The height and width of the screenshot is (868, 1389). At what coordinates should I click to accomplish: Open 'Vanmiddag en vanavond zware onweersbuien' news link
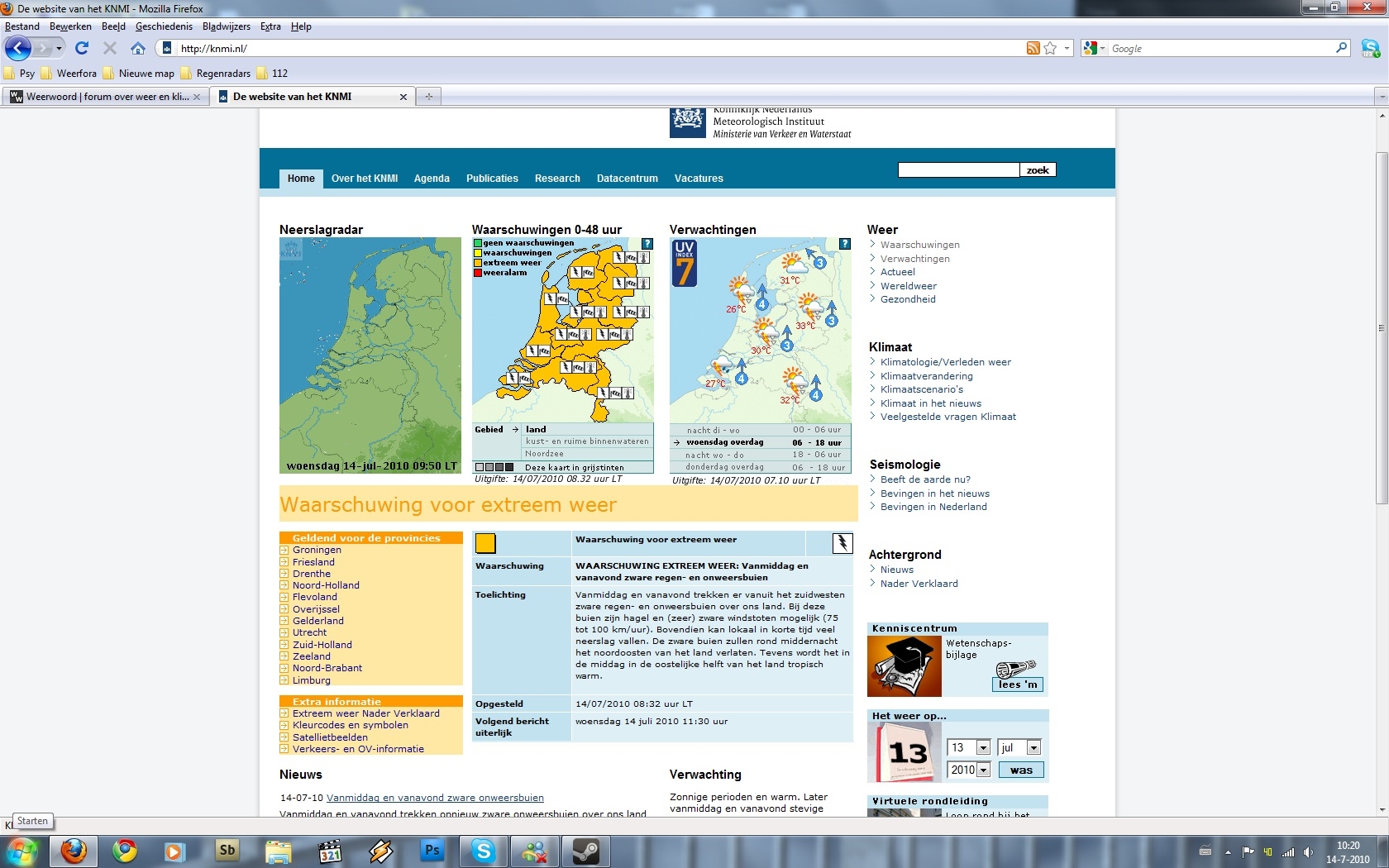(x=435, y=798)
